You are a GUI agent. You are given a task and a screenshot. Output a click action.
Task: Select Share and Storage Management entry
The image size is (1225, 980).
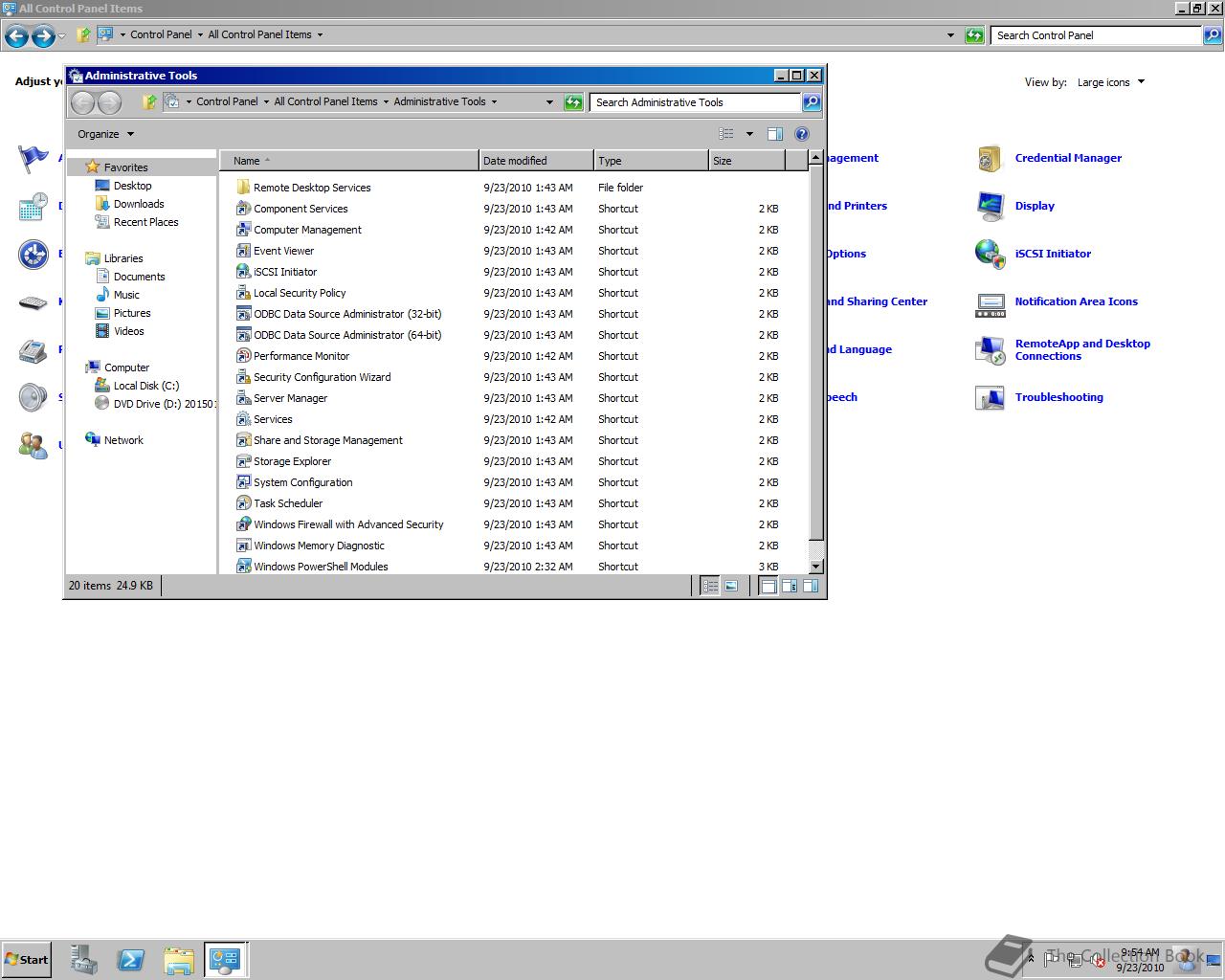tap(328, 440)
